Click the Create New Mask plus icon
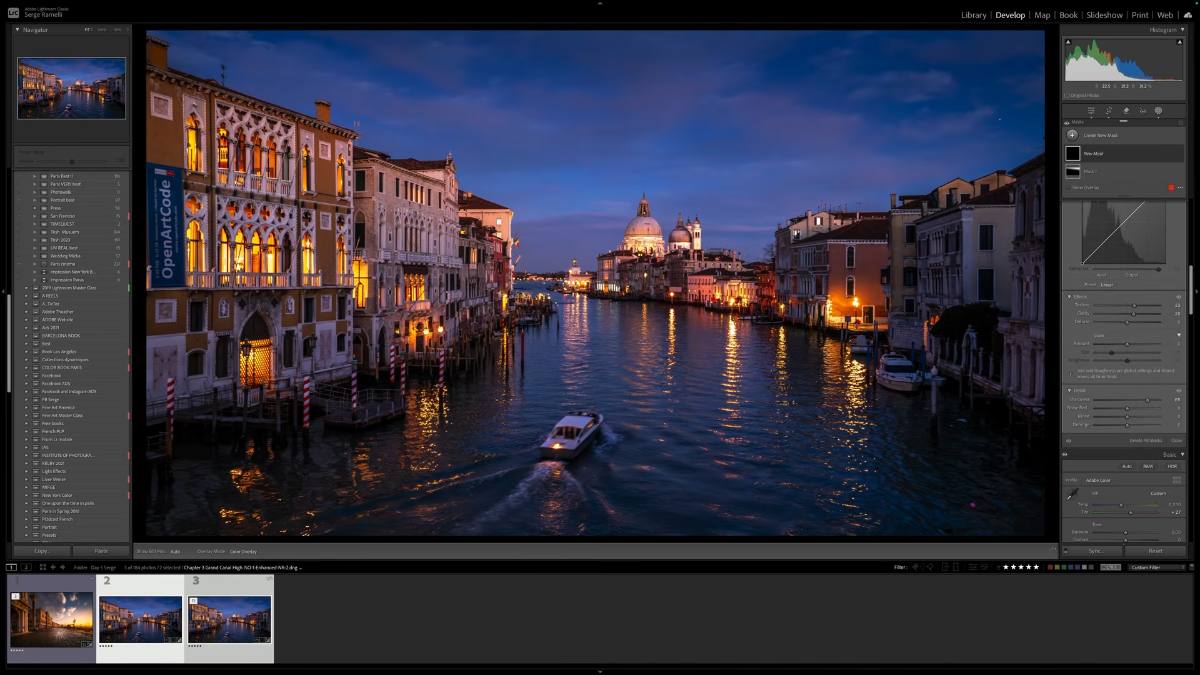The image size is (1200, 675). pos(1072,135)
